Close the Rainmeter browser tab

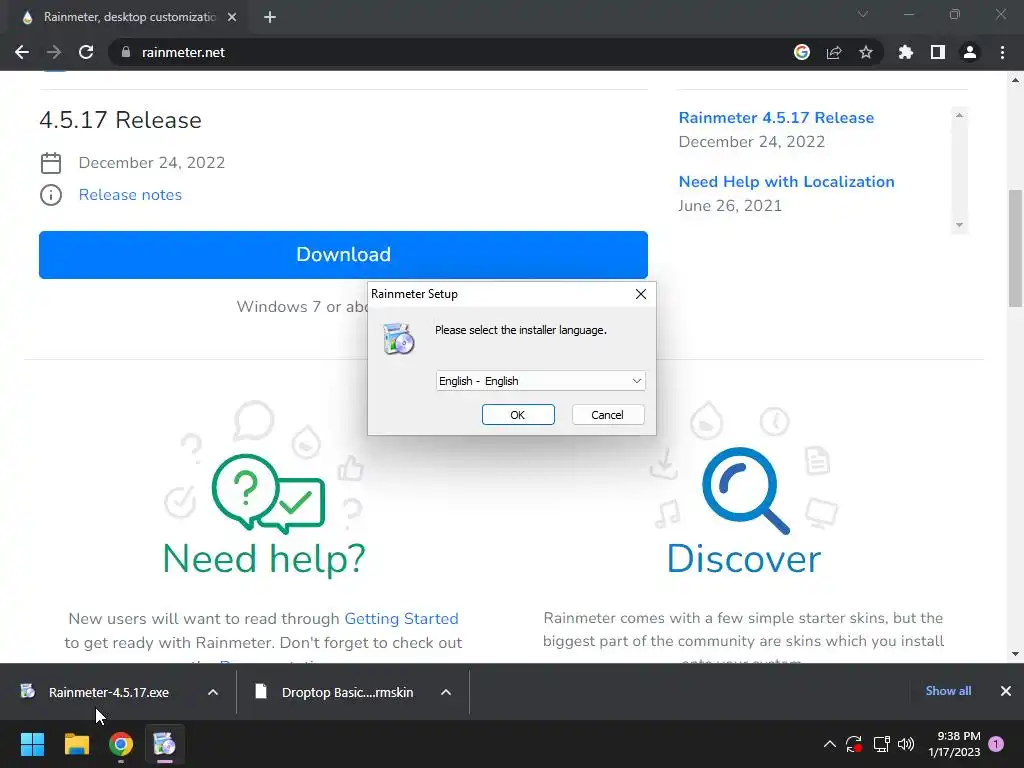[232, 17]
